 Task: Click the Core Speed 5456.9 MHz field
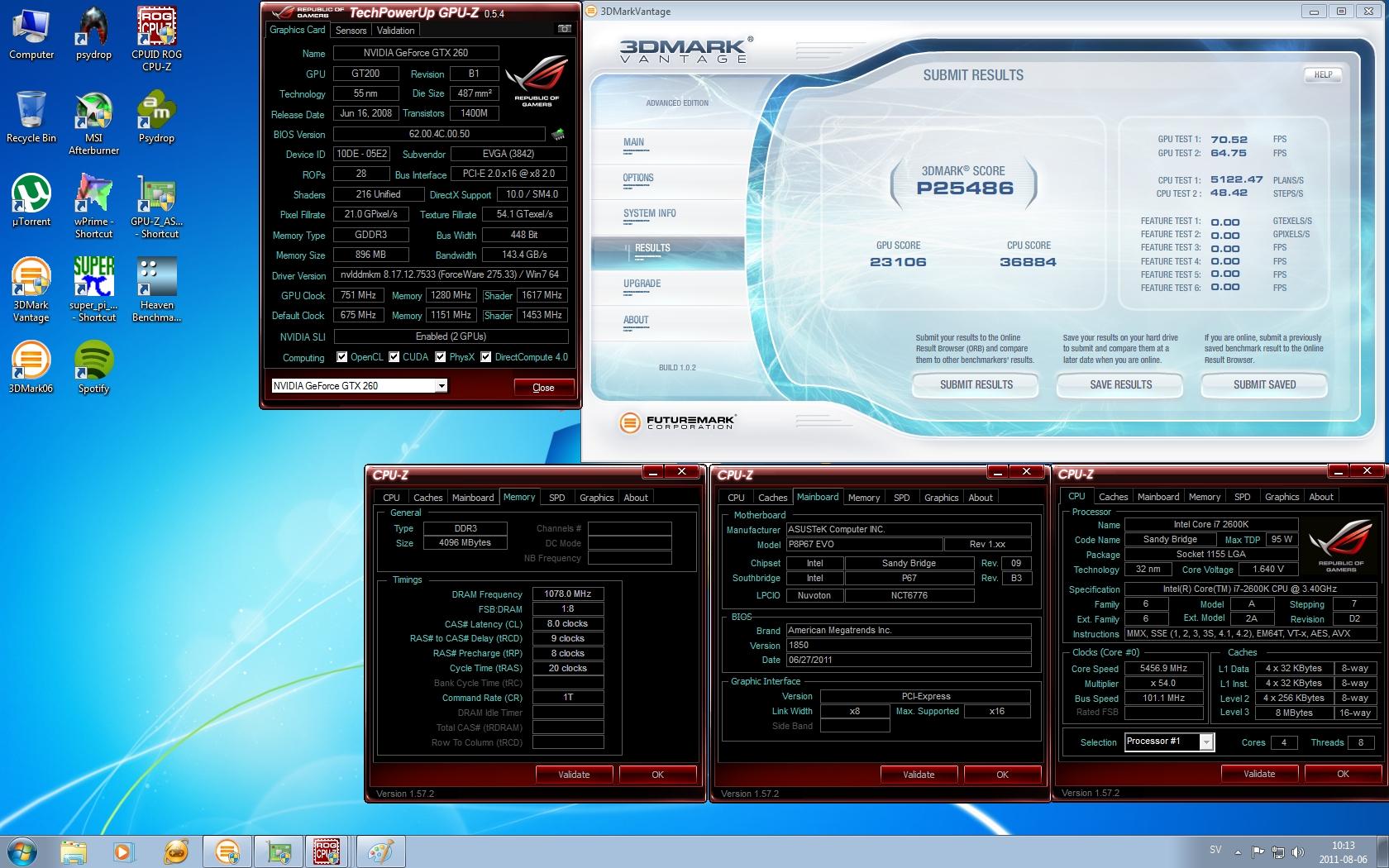coord(1163,668)
